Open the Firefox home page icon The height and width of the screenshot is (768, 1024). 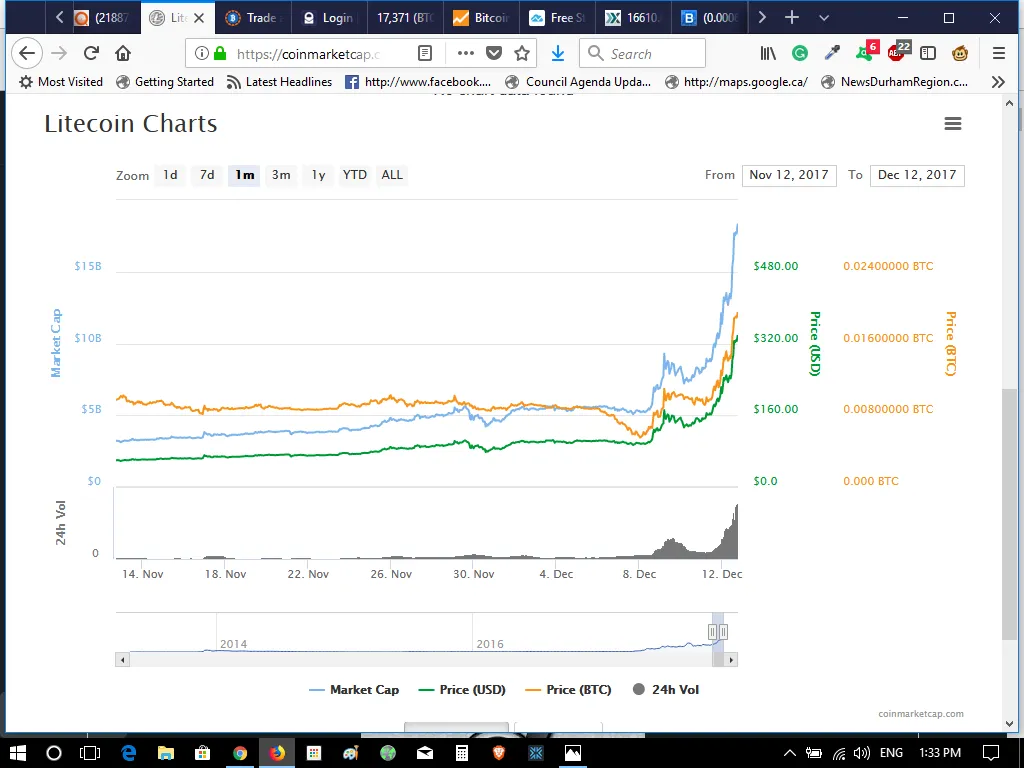pos(123,54)
